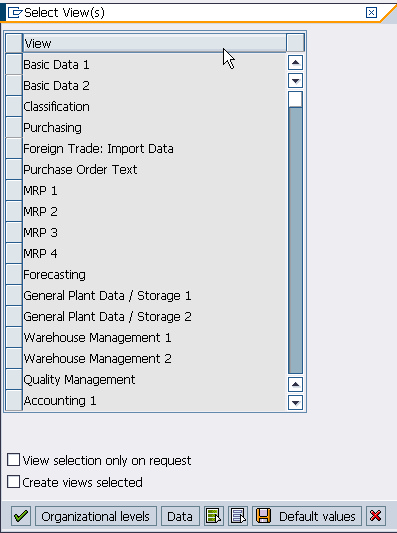Click the bottom scroll-down arrow of list
Image resolution: width=397 pixels, height=533 pixels.
point(295,403)
